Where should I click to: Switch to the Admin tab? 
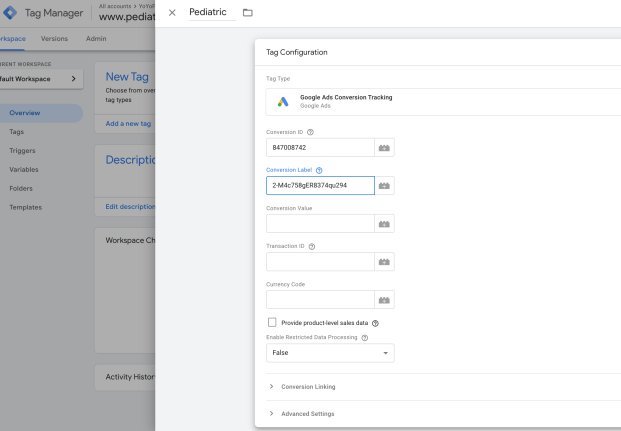click(96, 38)
